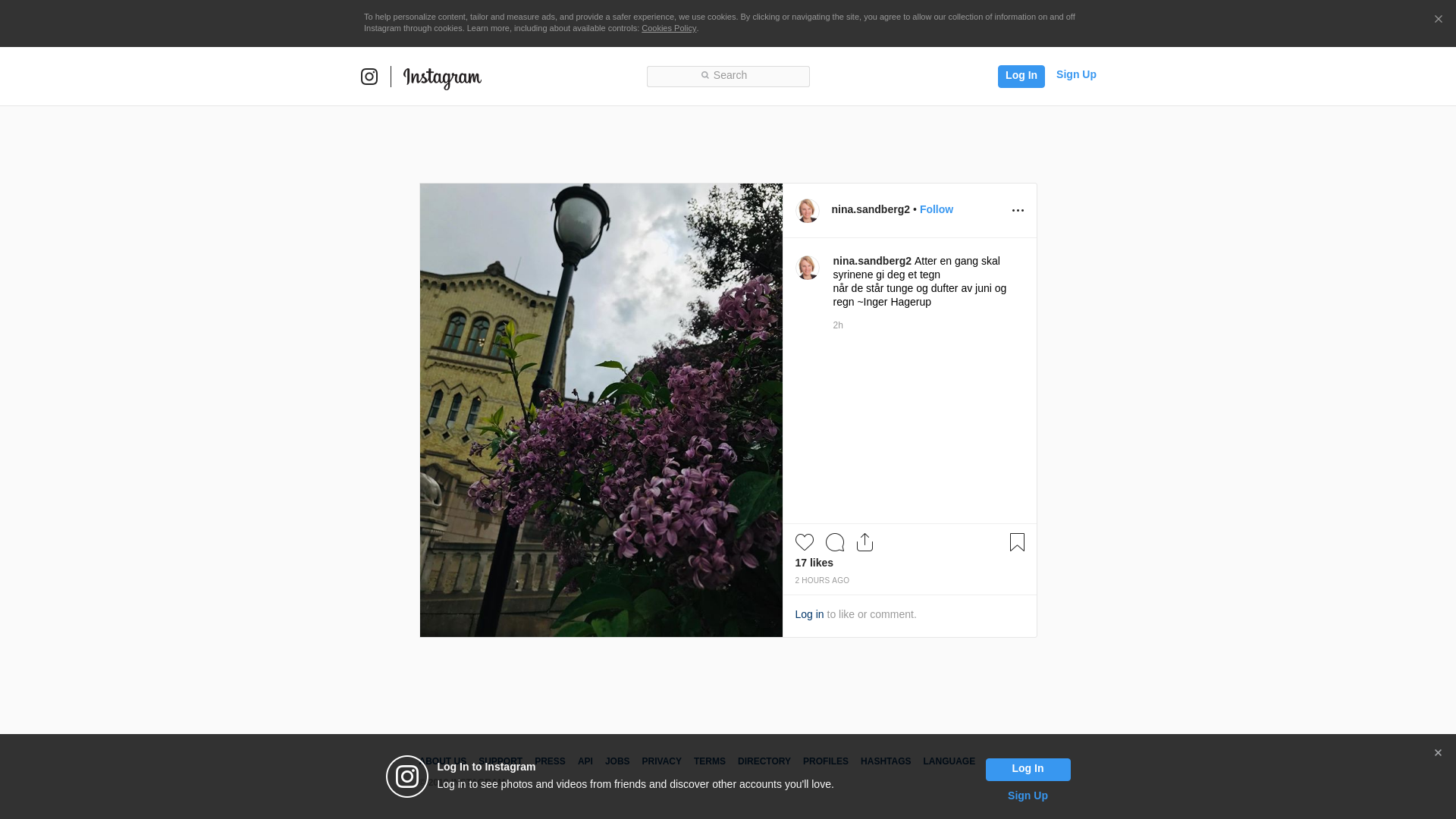Click the avatar beside the caption
This screenshot has width=1456, height=819.
coord(807,268)
